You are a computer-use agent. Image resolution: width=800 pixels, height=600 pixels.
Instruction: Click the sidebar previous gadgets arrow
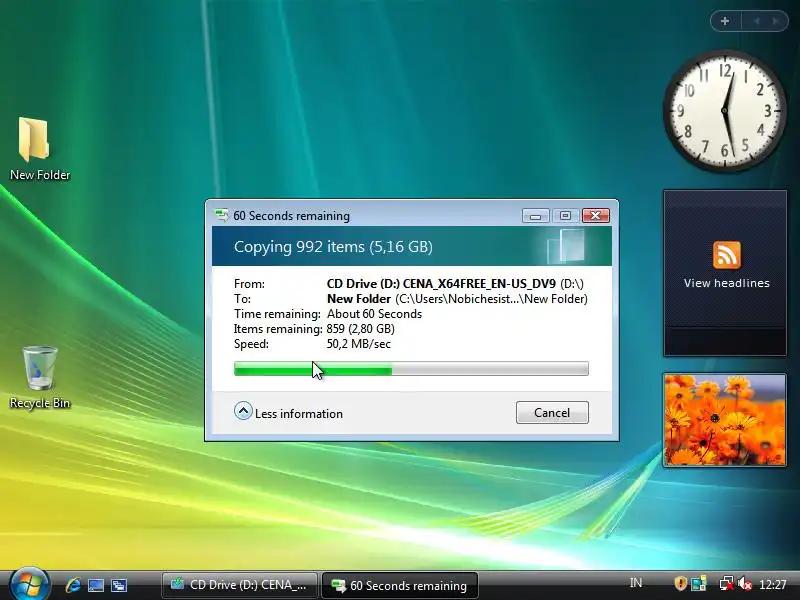757,21
